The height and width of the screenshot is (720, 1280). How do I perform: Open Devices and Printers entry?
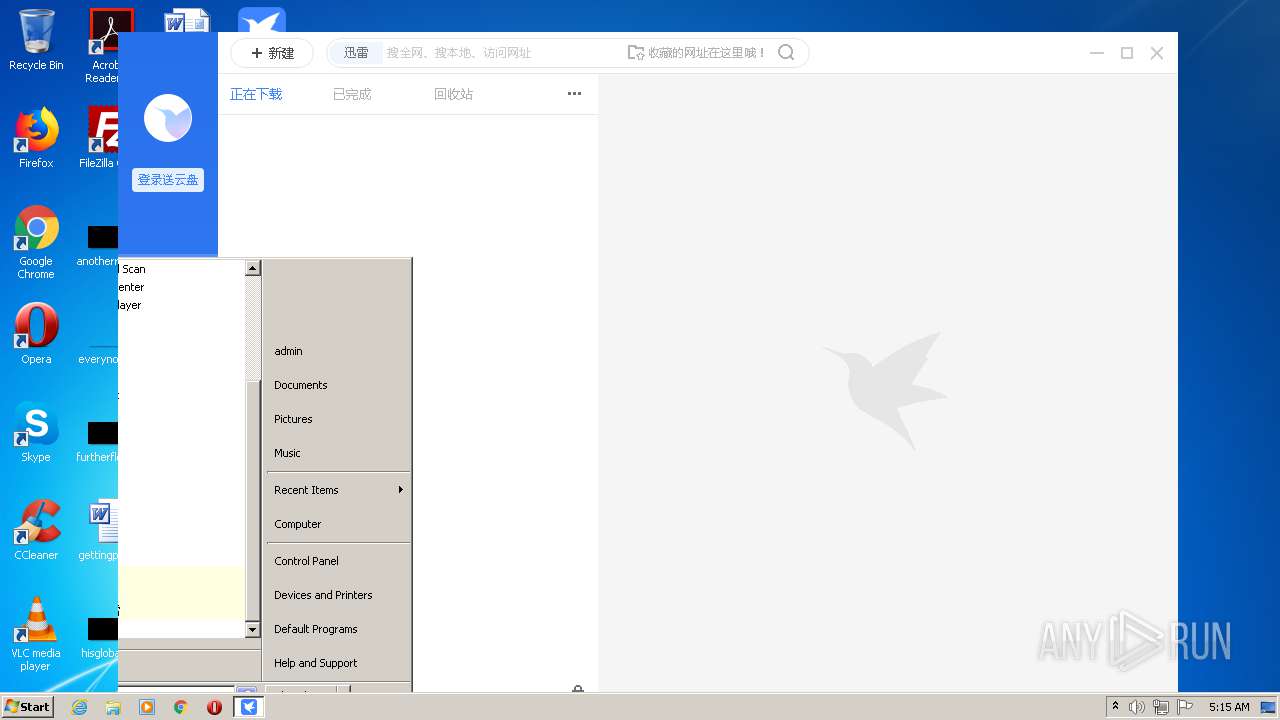pyautogui.click(x=323, y=595)
